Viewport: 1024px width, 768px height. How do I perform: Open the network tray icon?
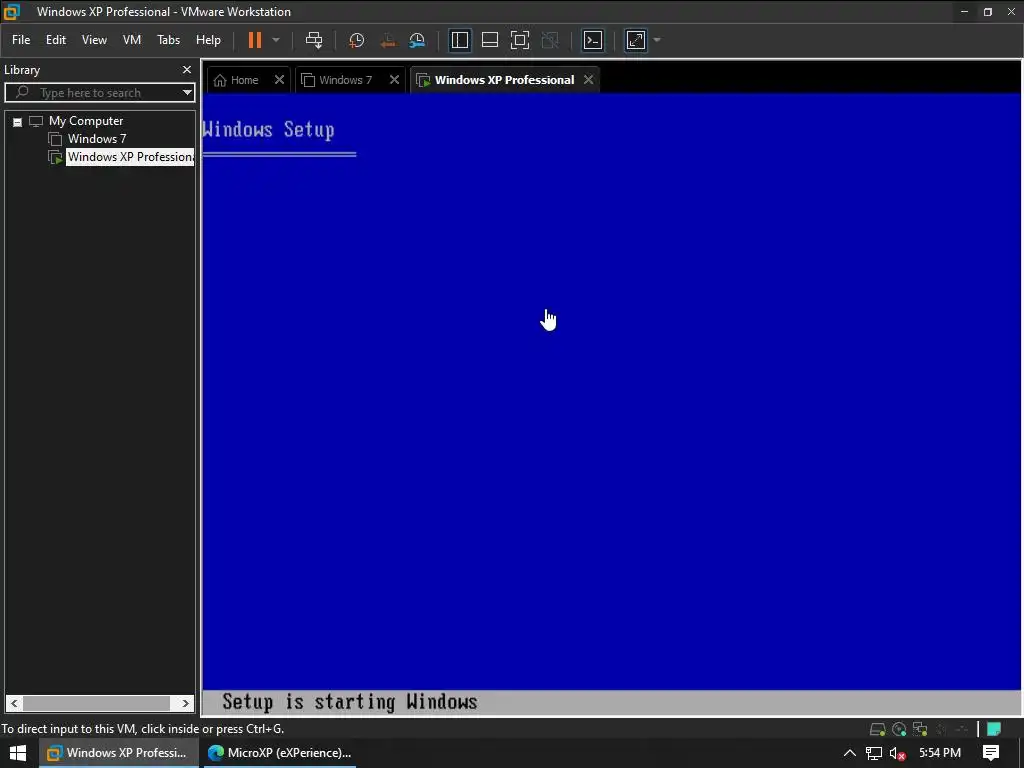coord(874,753)
